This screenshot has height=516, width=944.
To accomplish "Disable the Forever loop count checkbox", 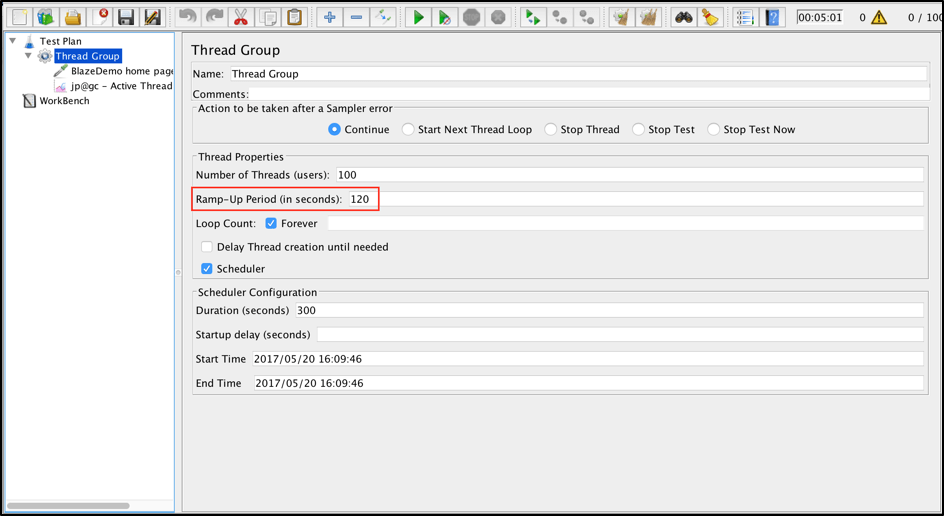I will (x=271, y=224).
